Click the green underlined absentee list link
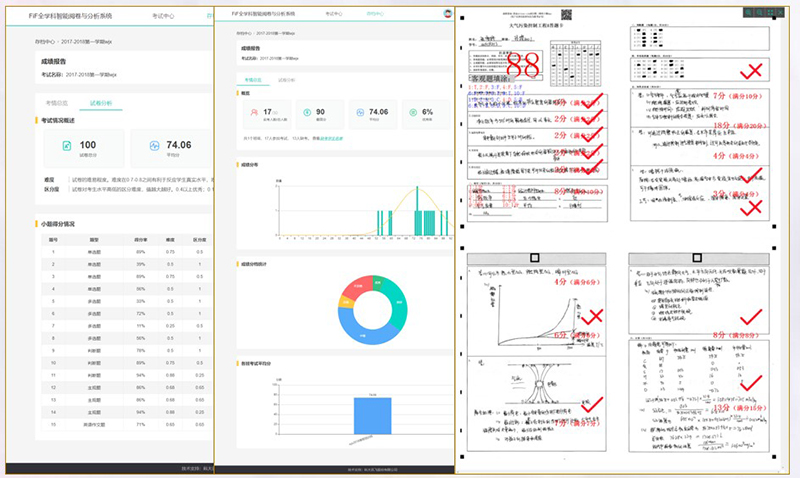 [x=331, y=138]
